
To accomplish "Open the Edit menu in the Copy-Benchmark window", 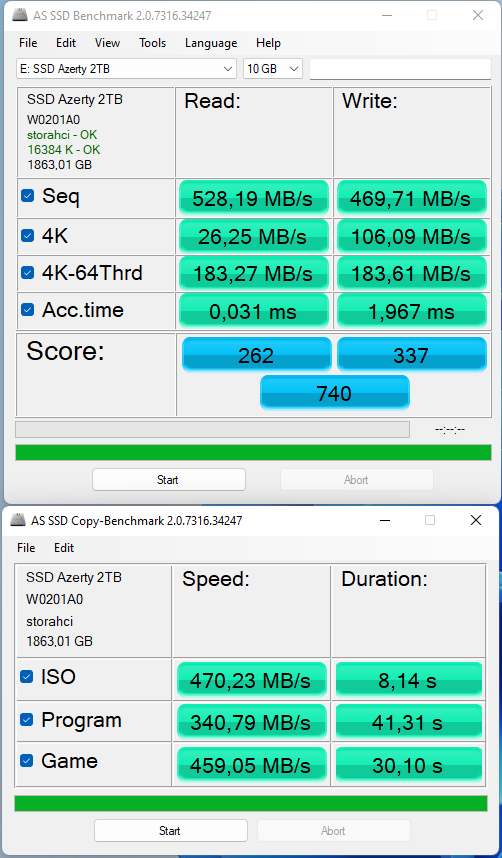I will pyautogui.click(x=64, y=548).
